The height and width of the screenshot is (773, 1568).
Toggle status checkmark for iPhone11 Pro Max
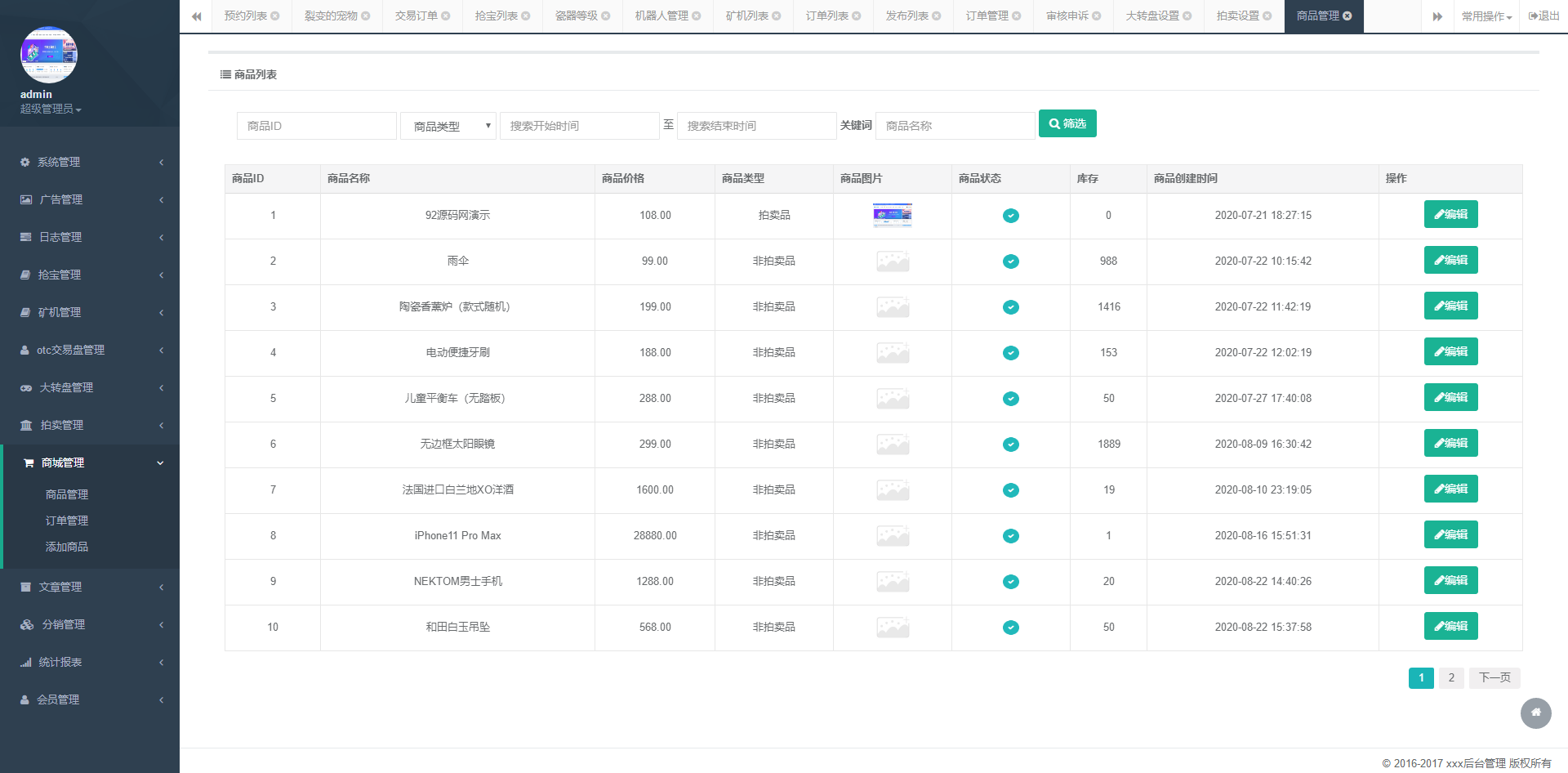pyautogui.click(x=1010, y=536)
